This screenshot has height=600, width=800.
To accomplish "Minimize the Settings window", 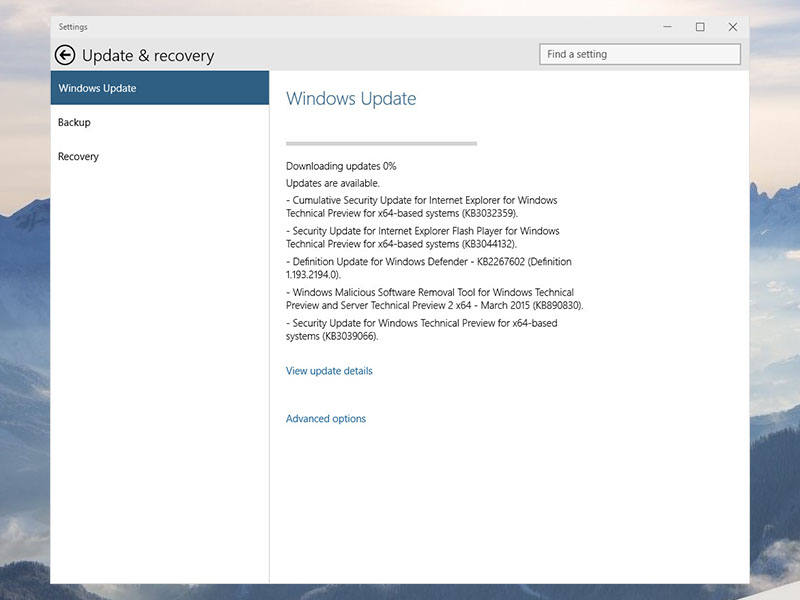I will coord(667,27).
